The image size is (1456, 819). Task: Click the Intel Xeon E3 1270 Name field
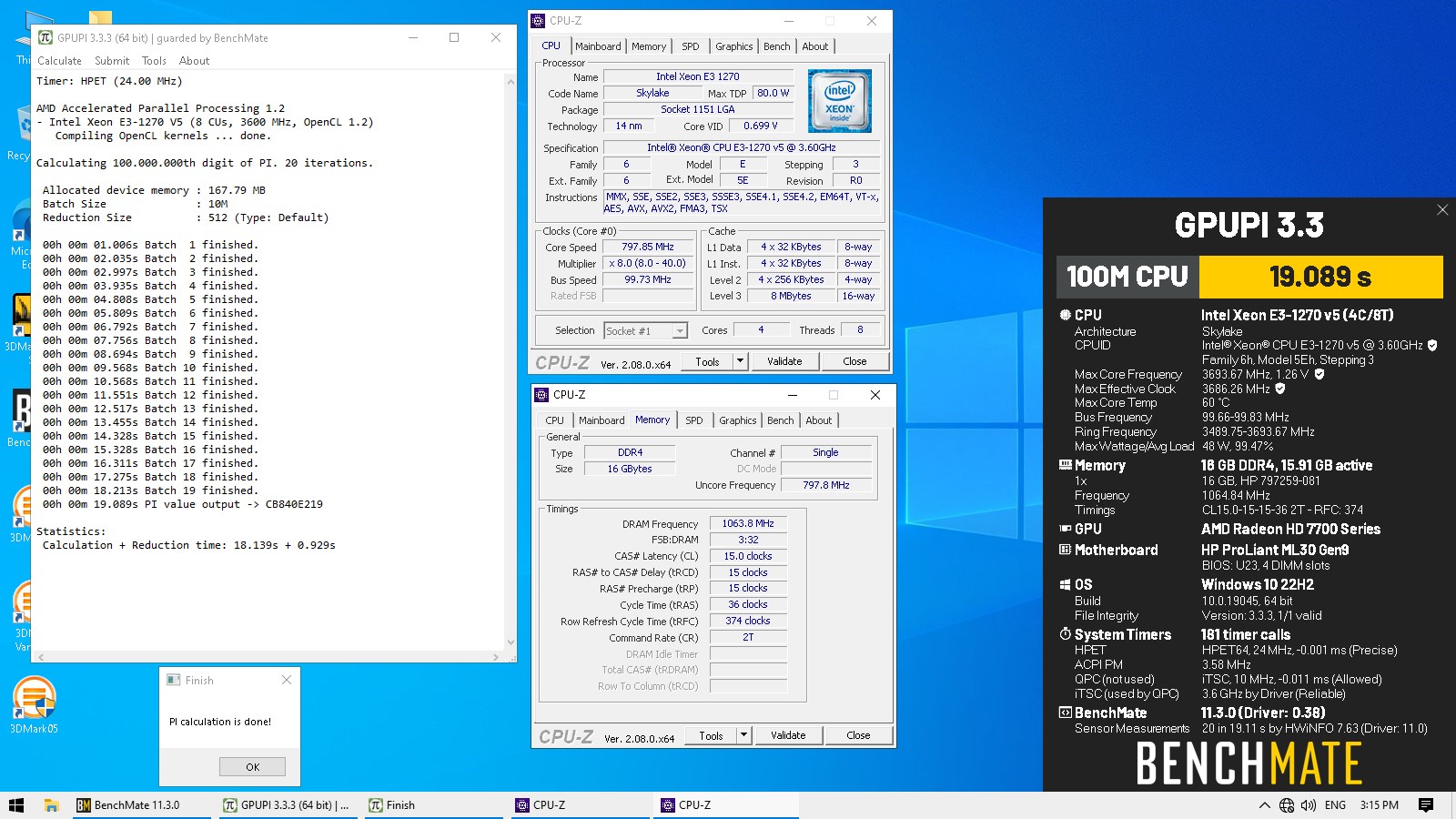click(698, 76)
